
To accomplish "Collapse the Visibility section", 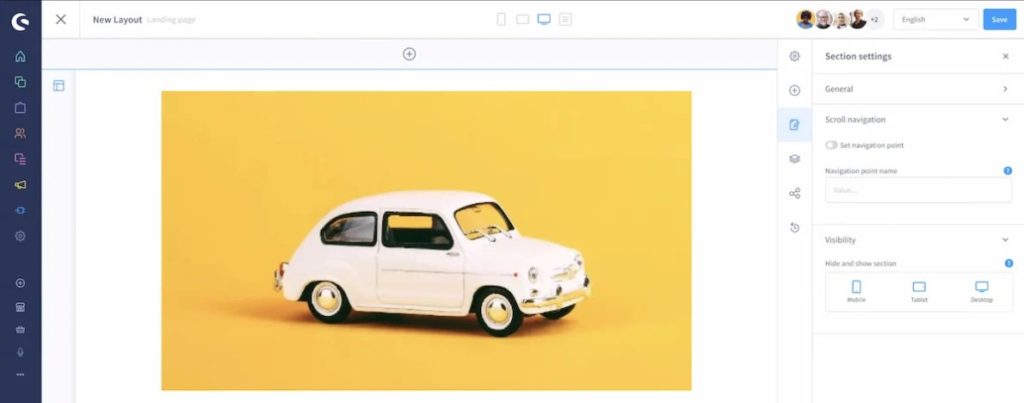I will (x=1005, y=240).
